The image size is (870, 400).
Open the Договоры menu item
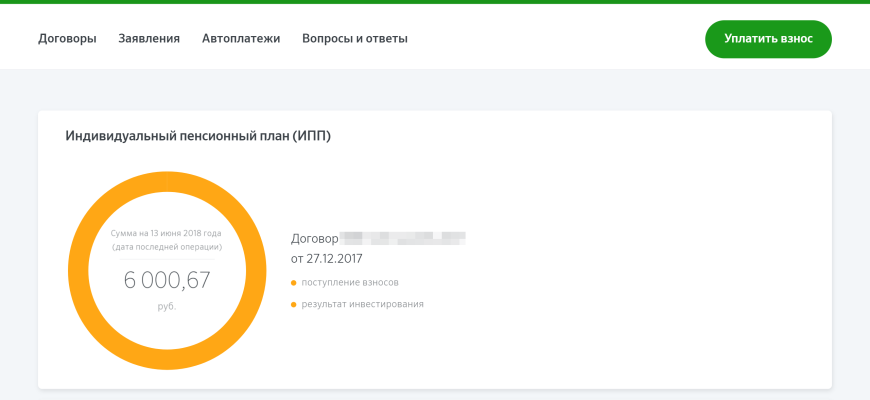[67, 39]
